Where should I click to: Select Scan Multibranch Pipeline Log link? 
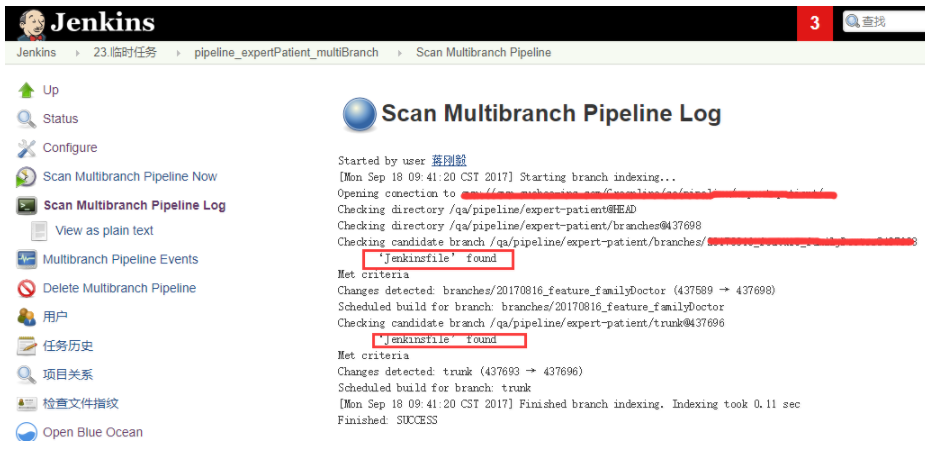click(135, 205)
